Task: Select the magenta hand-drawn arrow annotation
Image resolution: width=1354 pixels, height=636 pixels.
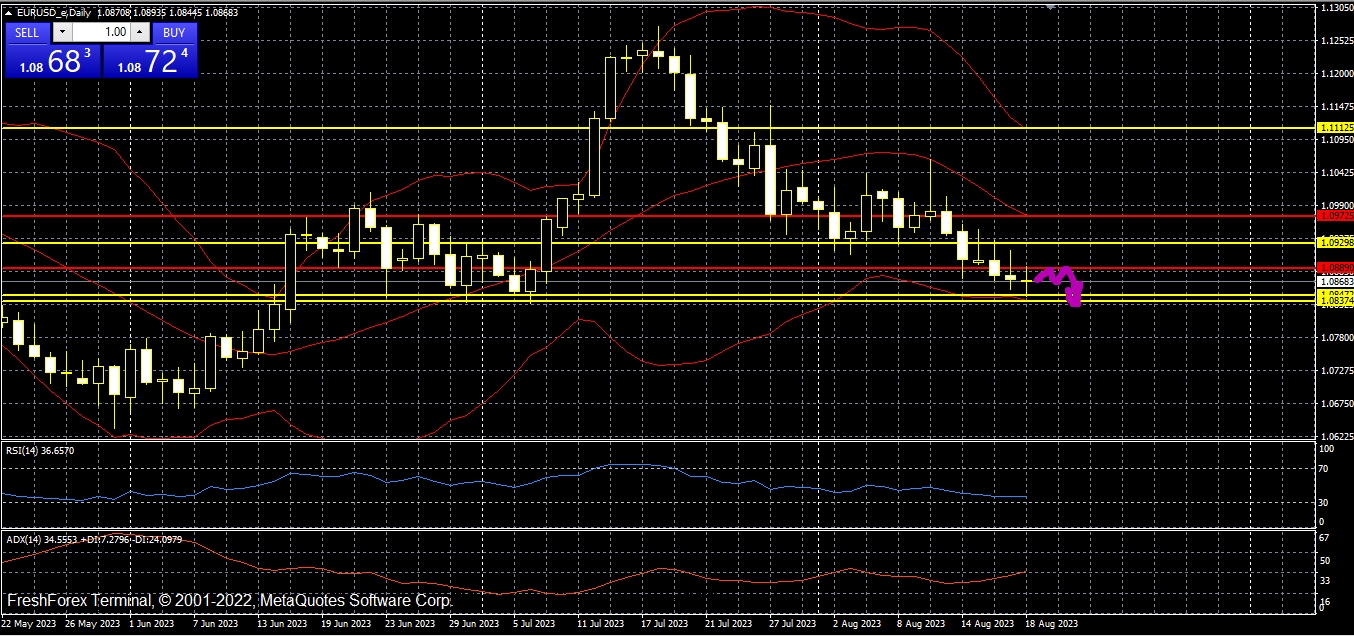Action: point(1061,280)
